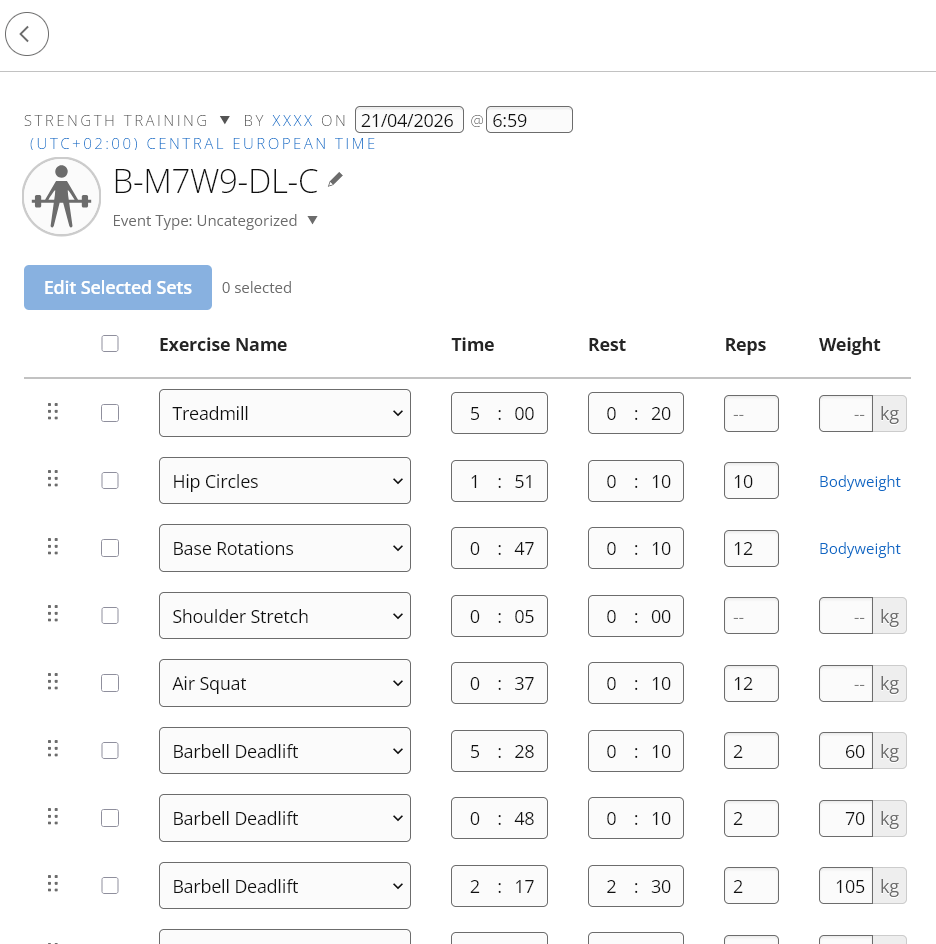Select the 60 kg Barbell Deadlift checkbox
936x944 pixels.
coord(110,751)
